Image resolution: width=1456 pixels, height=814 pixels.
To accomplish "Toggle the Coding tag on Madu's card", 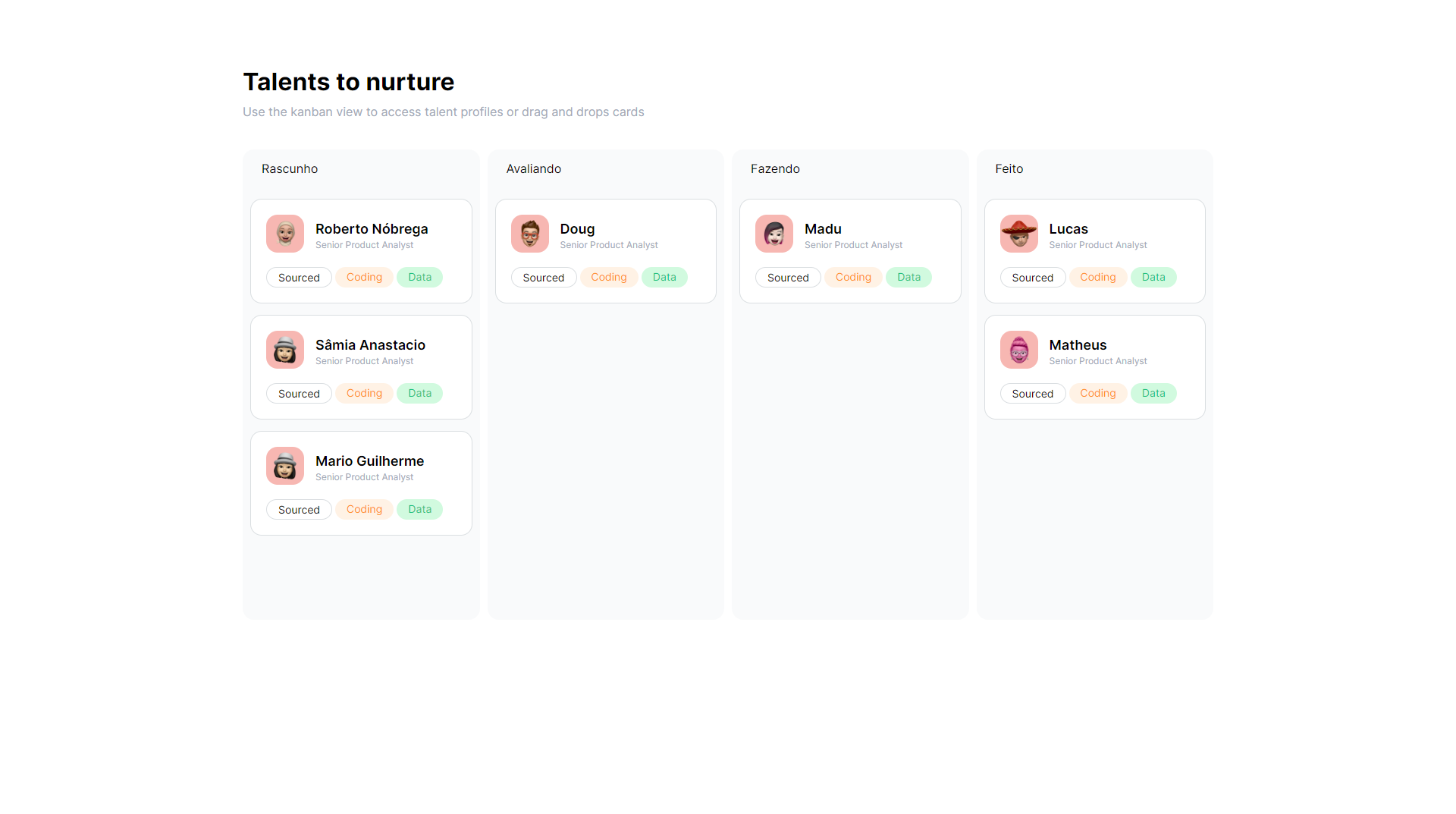I will 852,277.
